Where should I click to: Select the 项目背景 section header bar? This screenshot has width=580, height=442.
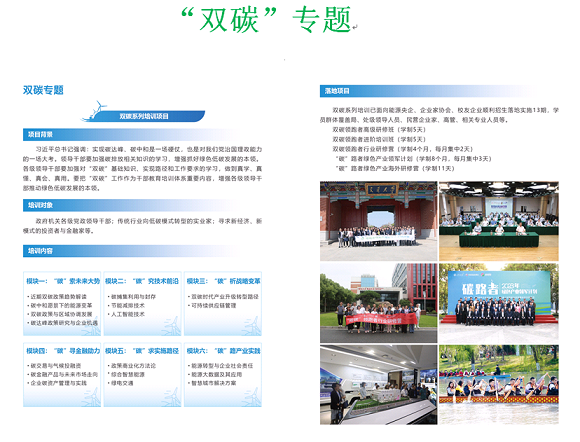pos(131,135)
